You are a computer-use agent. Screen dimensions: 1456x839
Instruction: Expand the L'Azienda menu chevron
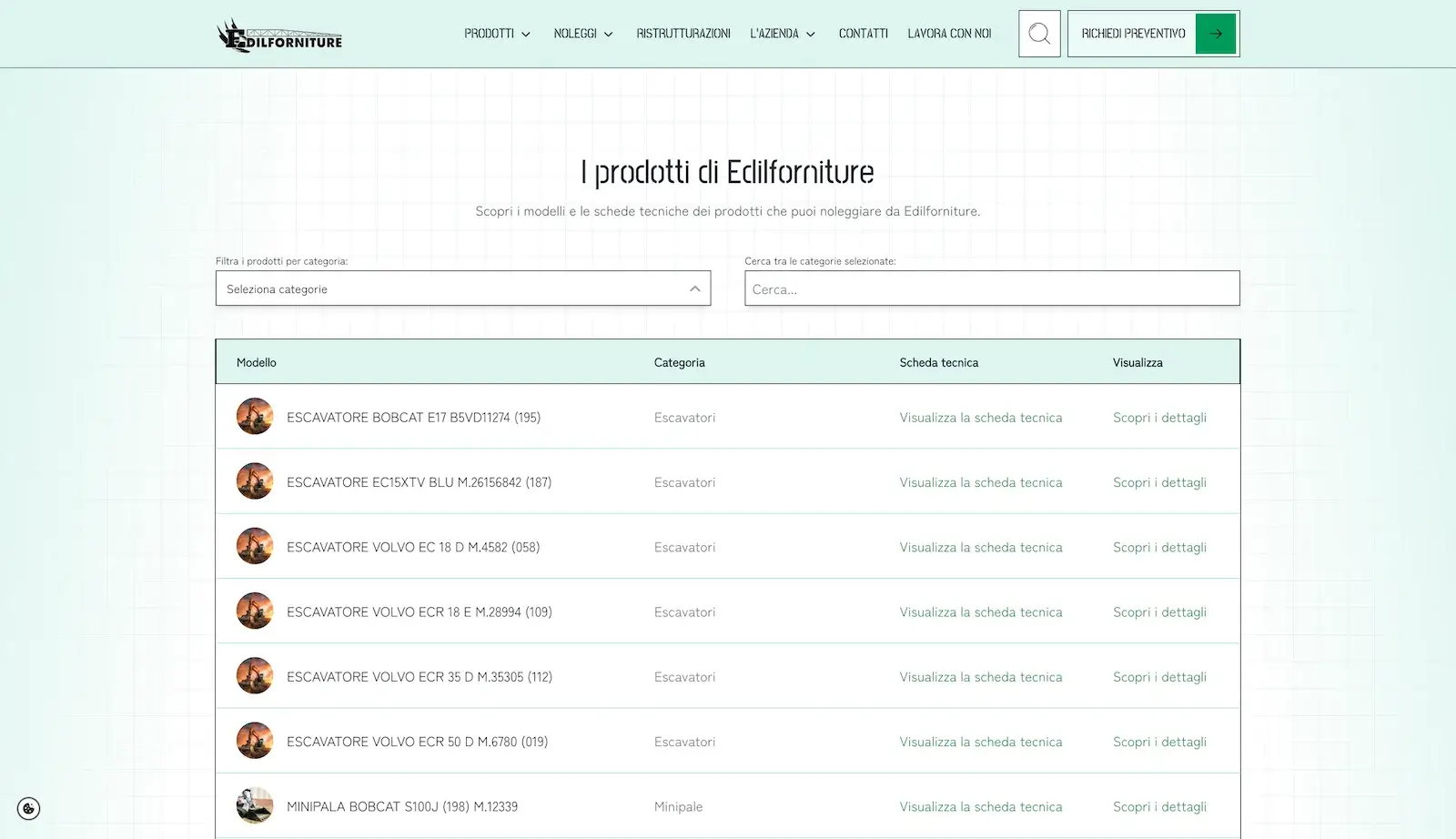pos(811,35)
